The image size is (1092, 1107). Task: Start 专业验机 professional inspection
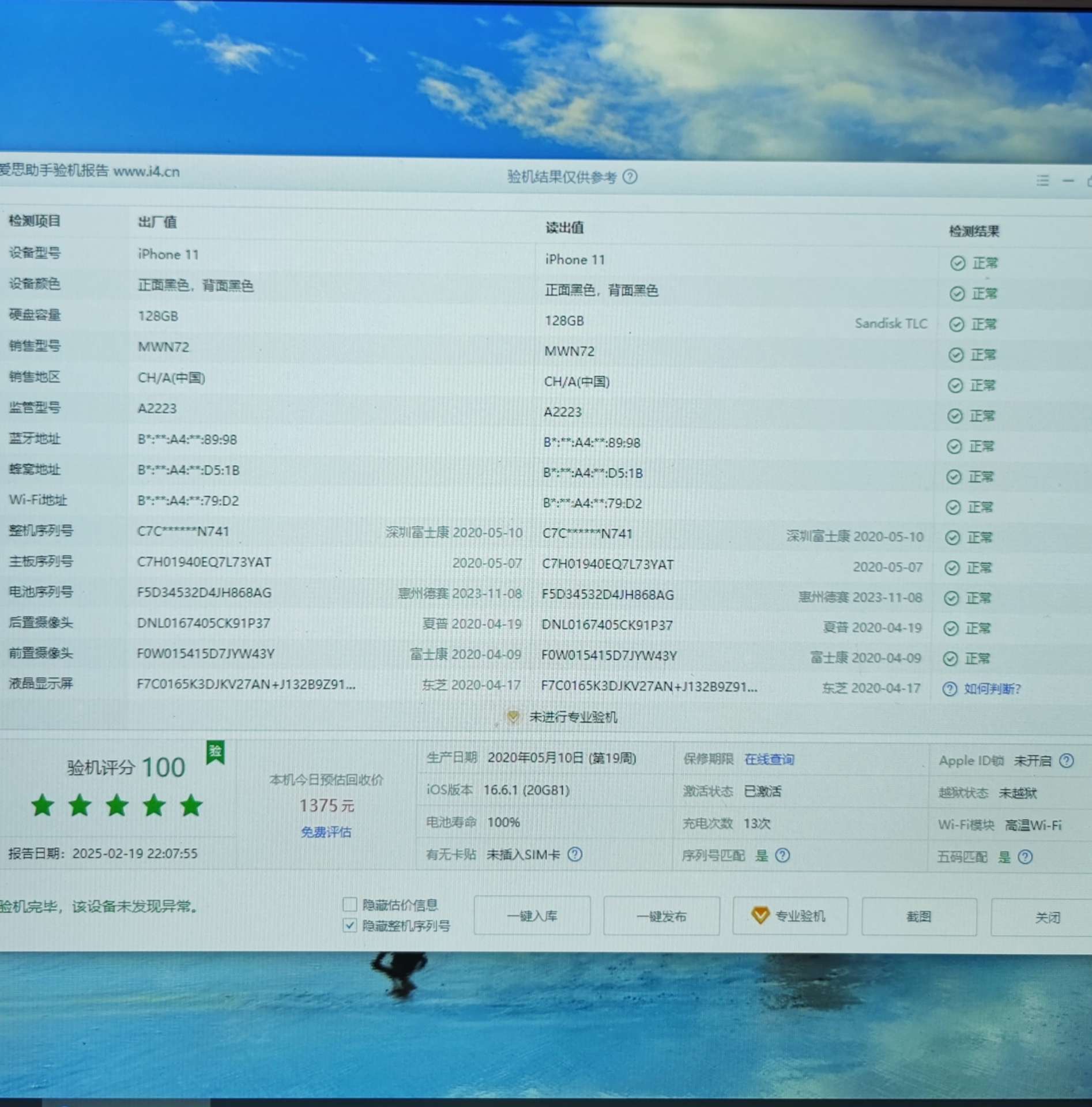(790, 916)
